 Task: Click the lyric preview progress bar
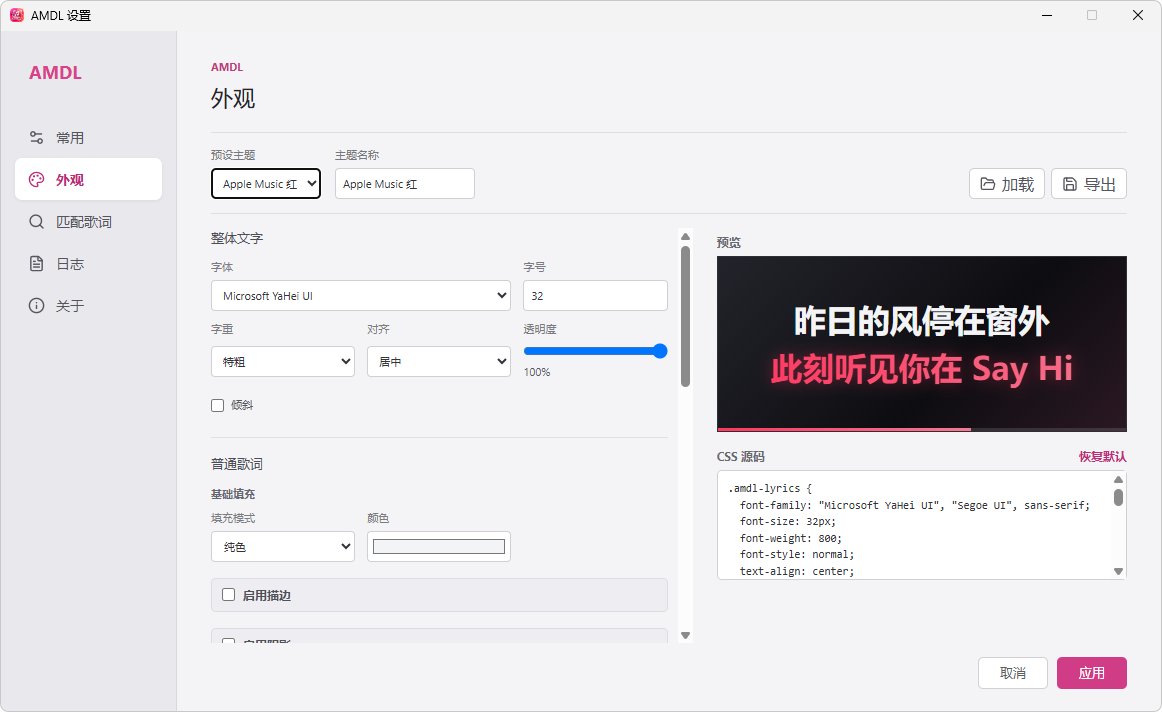pos(922,429)
